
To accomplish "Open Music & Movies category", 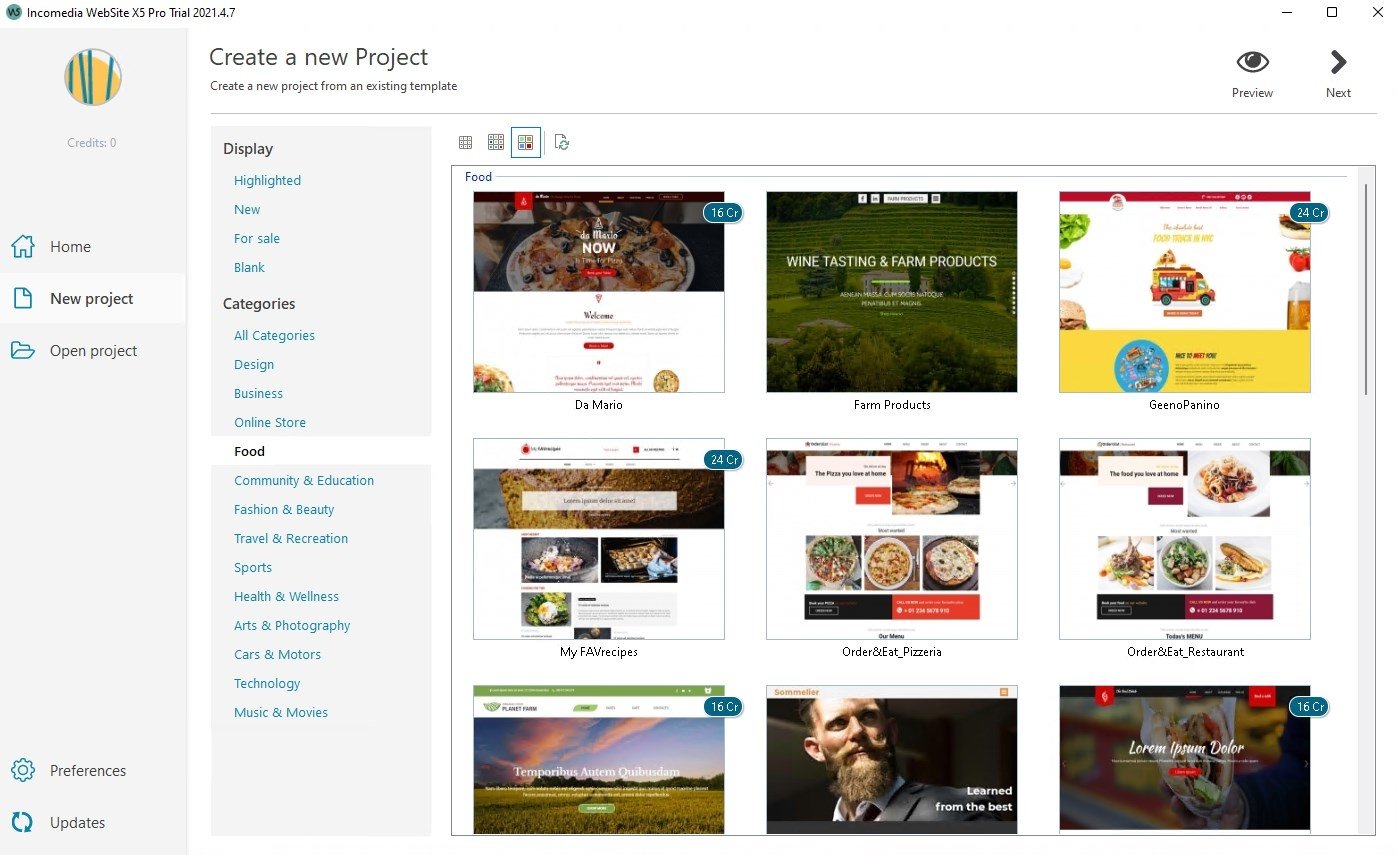I will click(x=281, y=712).
